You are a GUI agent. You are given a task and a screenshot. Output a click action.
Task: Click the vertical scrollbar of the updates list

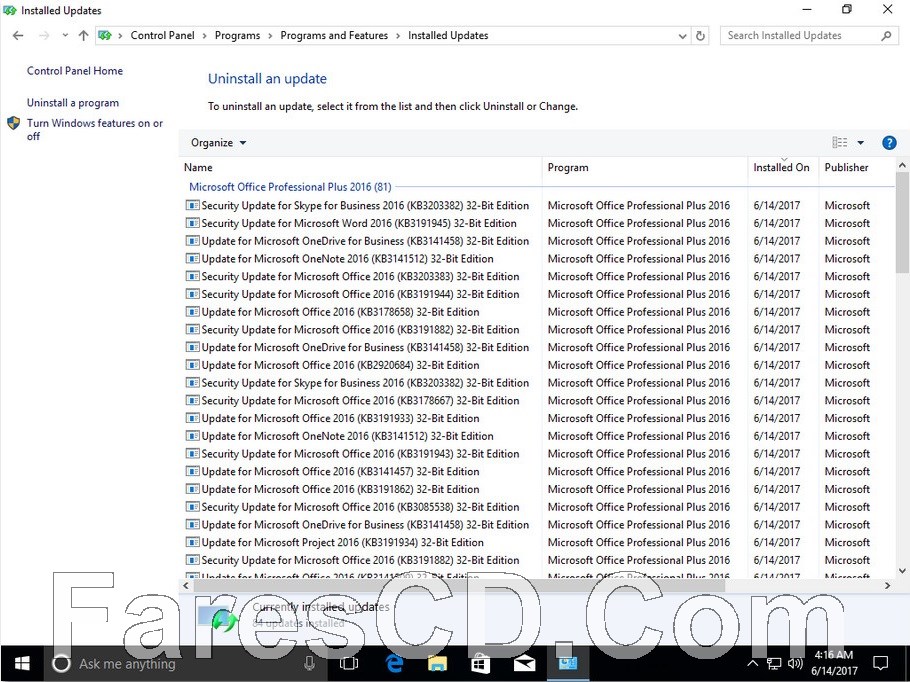[x=902, y=221]
